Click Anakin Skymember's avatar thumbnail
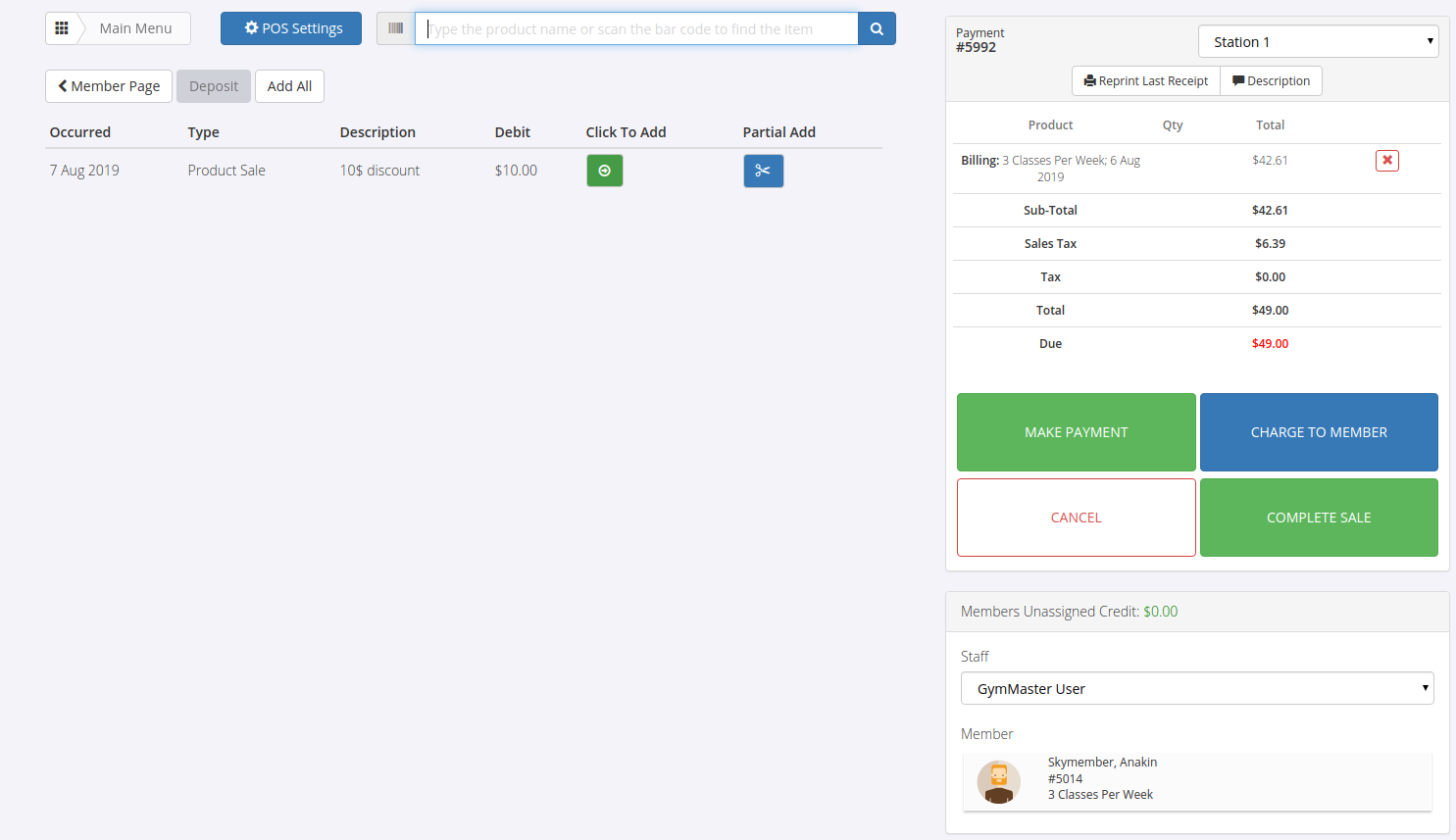 pyautogui.click(x=998, y=782)
